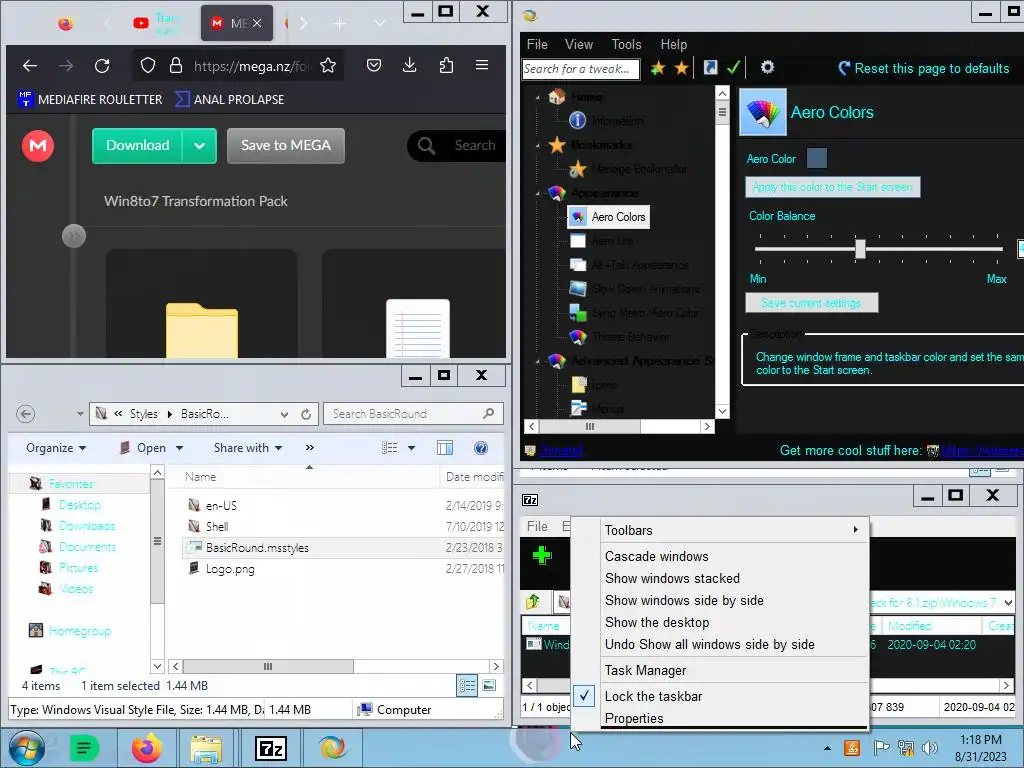Open the Pocket save icon in Firefox
This screenshot has width=1024, height=768.
pos(374,65)
